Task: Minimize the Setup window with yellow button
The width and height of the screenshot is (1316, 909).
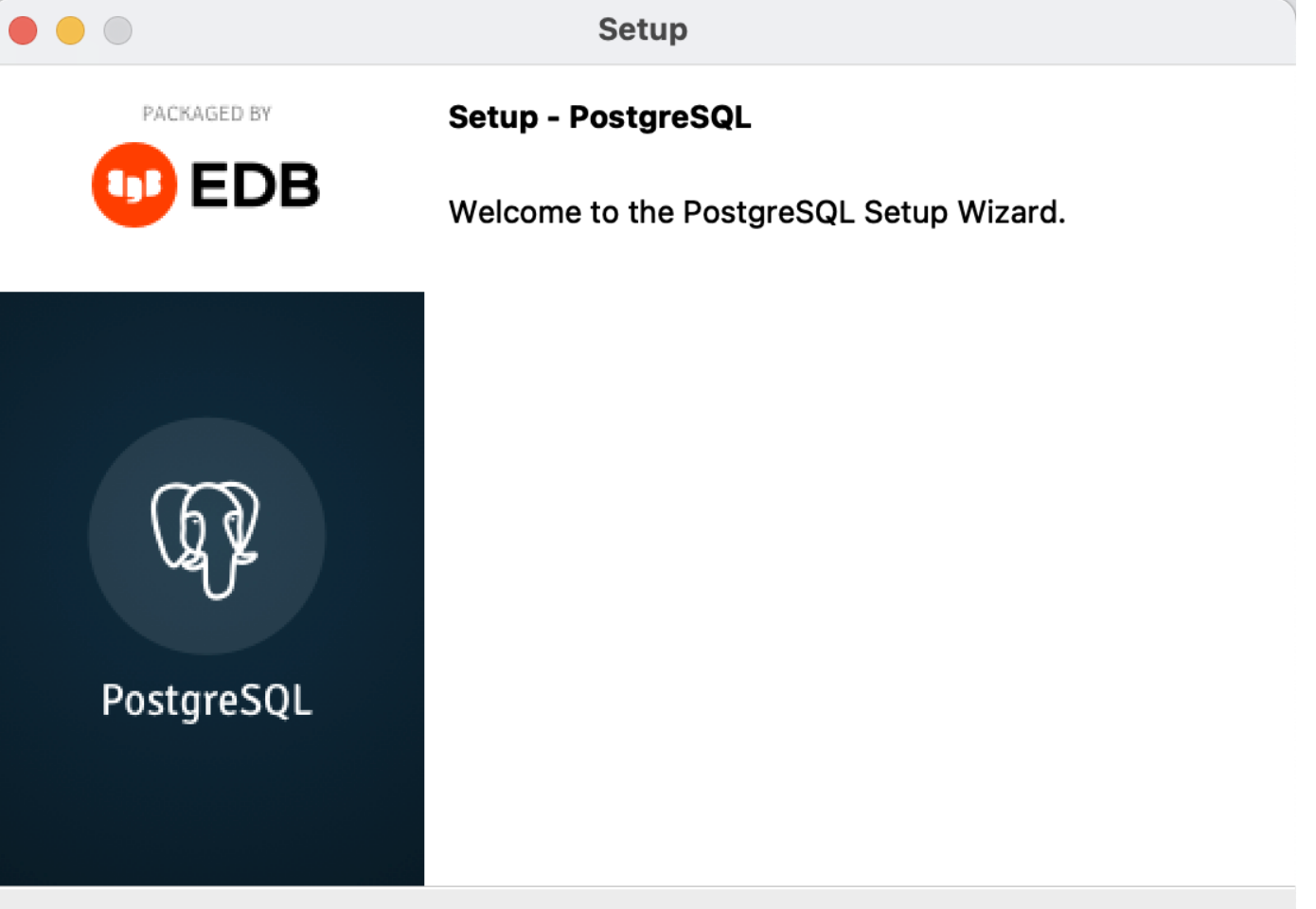Action: point(70,30)
